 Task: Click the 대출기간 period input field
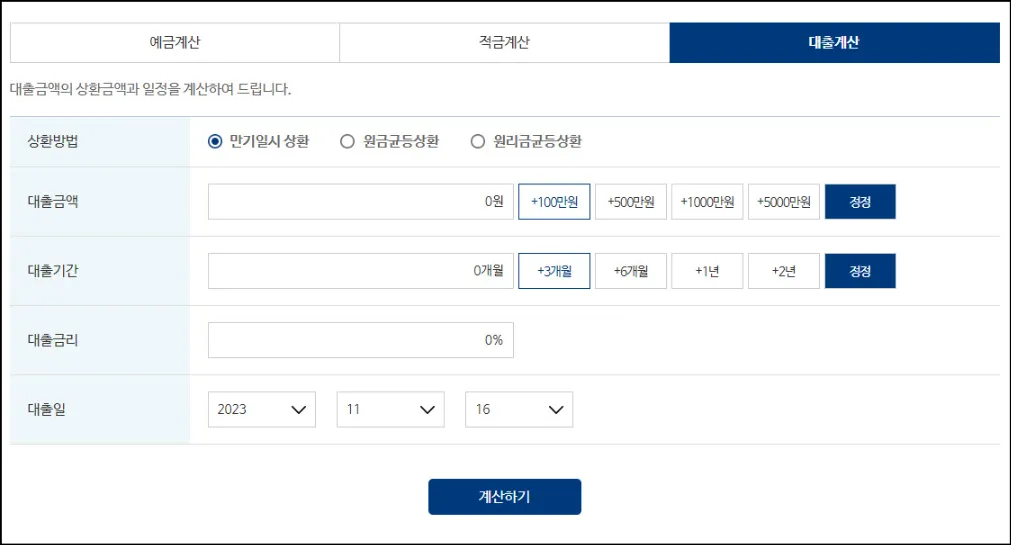[x=360, y=271]
